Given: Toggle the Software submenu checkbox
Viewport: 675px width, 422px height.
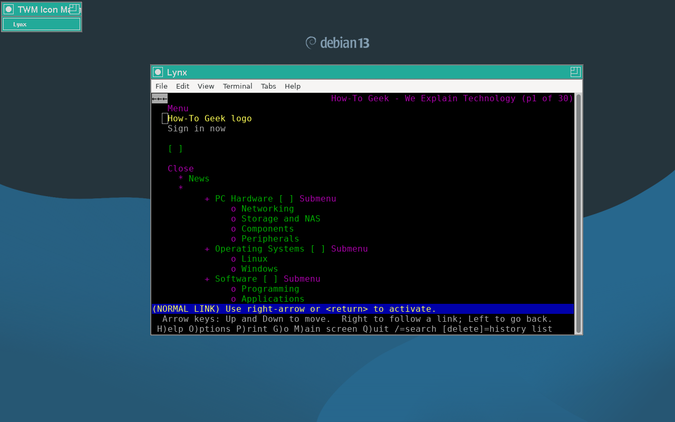Looking at the screenshot, I should click(270, 279).
